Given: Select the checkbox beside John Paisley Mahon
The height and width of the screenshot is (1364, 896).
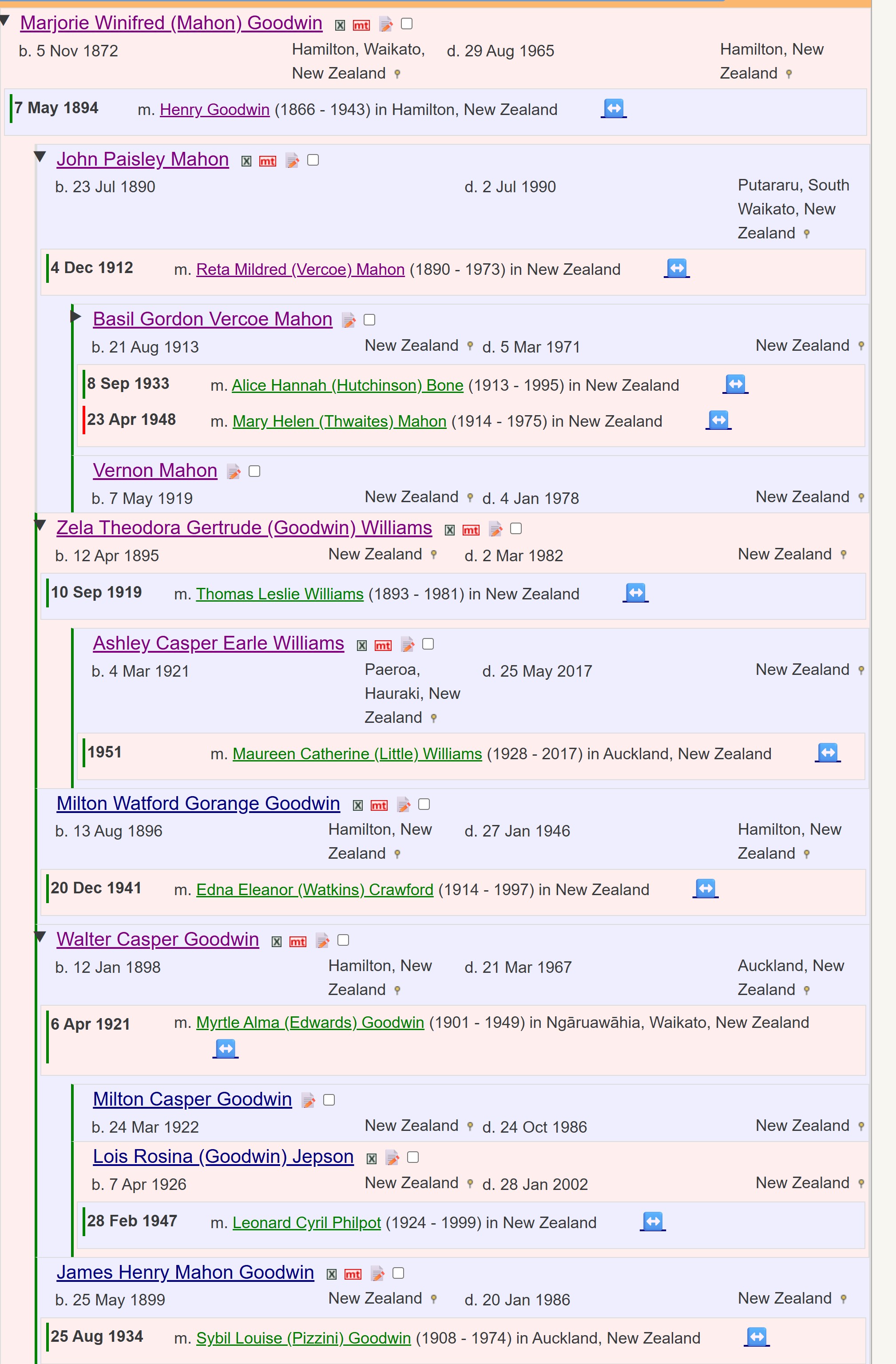Looking at the screenshot, I should (x=313, y=160).
